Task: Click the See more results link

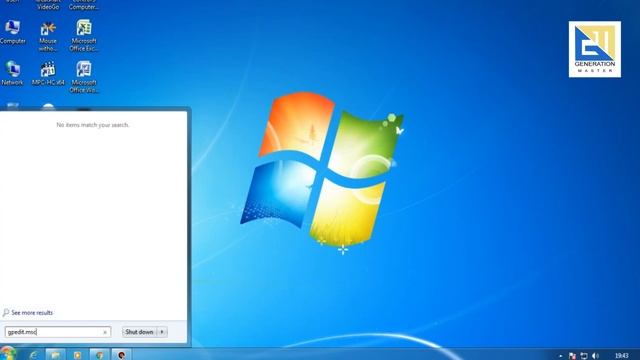Action: [32, 313]
